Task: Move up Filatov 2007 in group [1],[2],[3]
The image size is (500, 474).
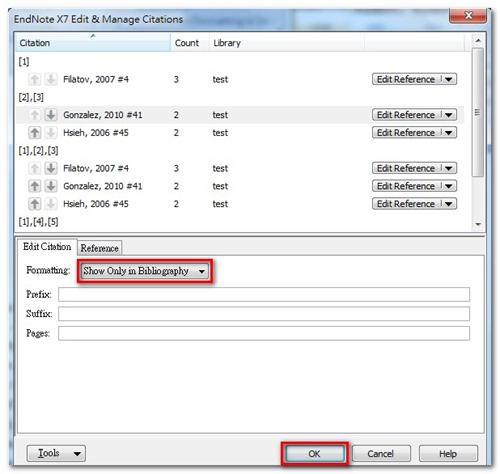Action: 34,168
